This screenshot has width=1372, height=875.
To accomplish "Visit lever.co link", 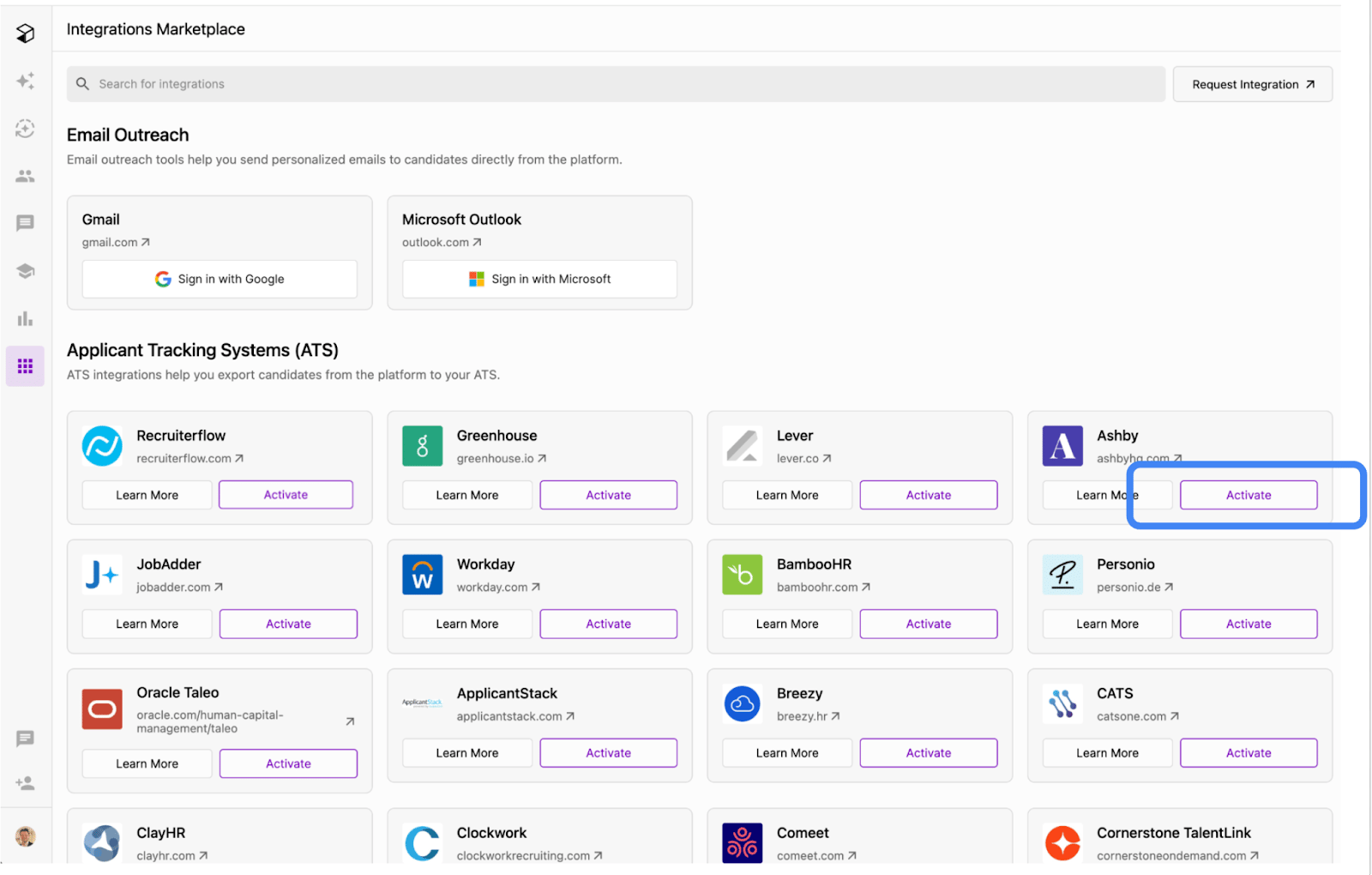I will click(x=804, y=459).
